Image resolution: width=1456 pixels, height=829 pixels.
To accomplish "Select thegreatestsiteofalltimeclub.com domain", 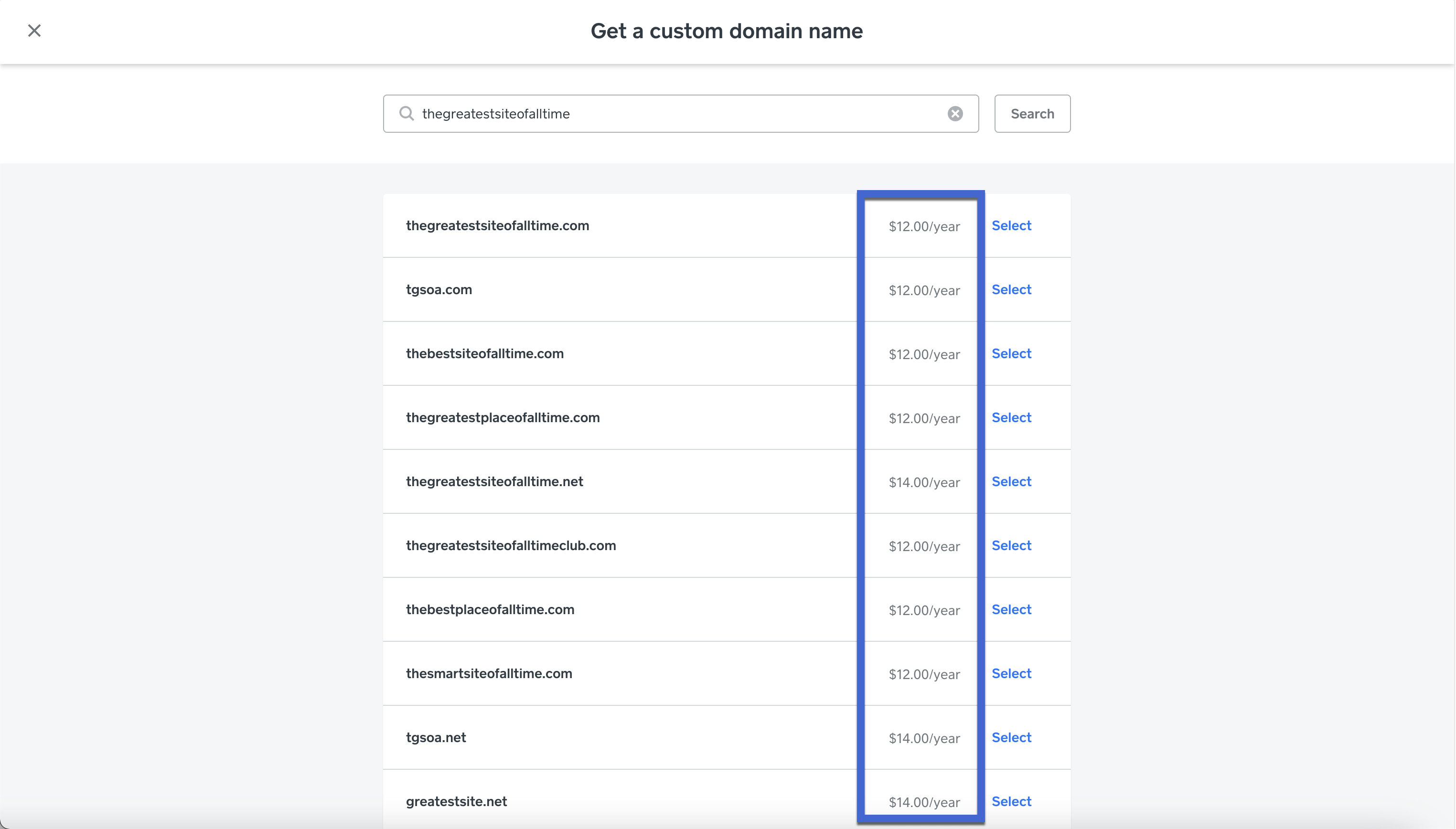I will [1011, 545].
